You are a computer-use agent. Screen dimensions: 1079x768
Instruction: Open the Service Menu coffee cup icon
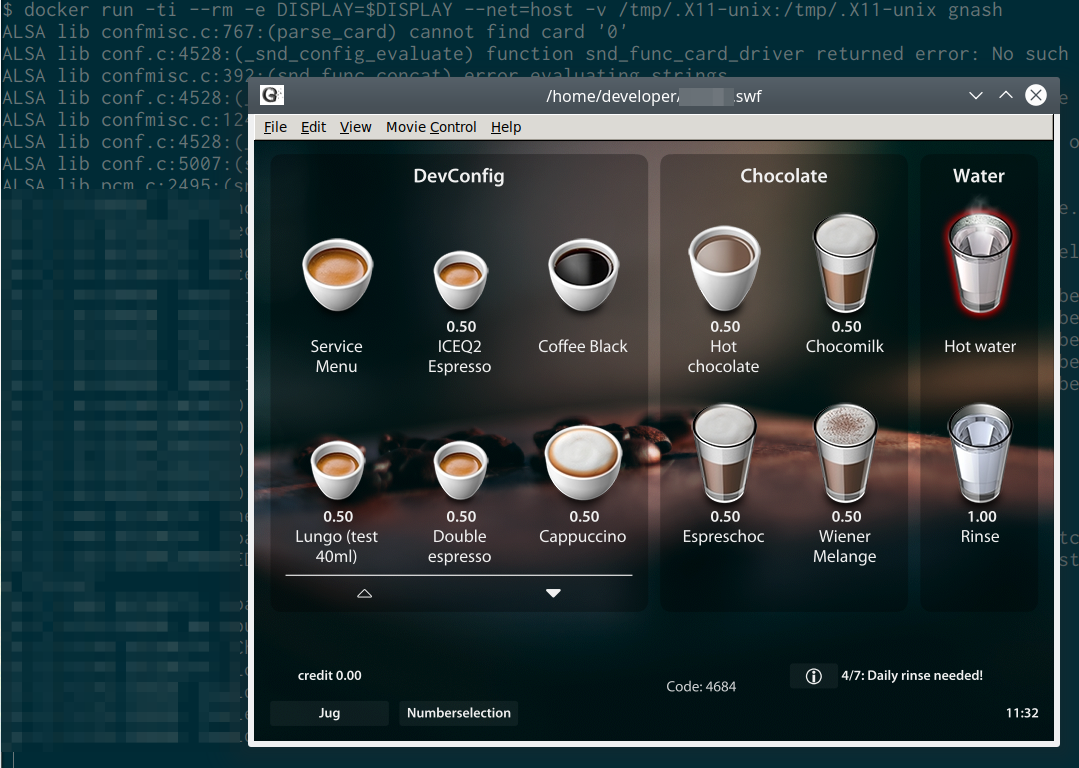point(337,275)
